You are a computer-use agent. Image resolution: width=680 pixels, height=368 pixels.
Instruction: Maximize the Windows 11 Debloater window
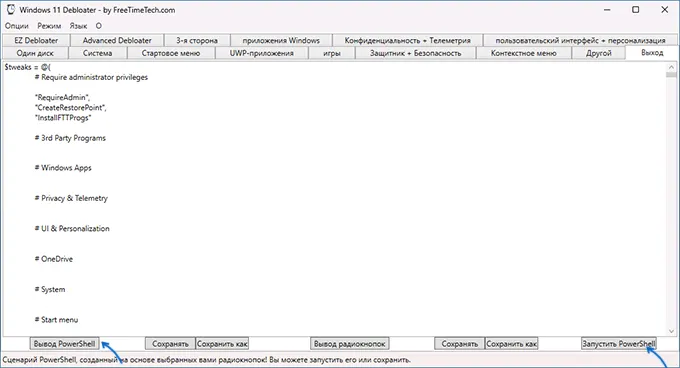(x=635, y=10)
